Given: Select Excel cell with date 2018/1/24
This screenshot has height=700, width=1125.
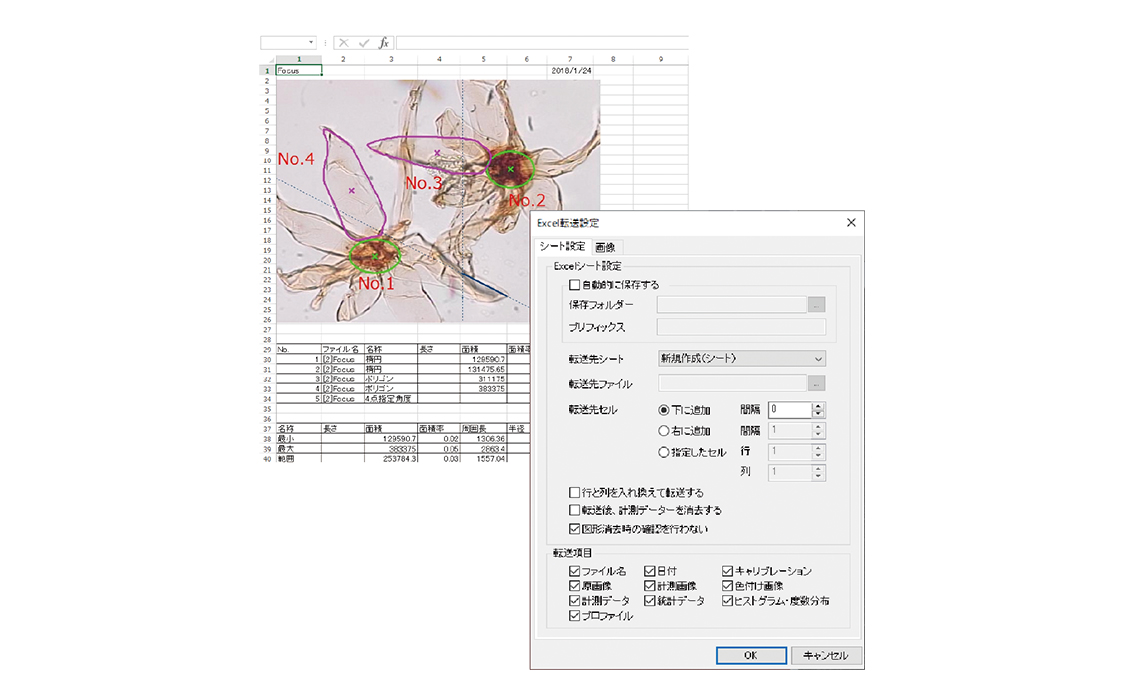Looking at the screenshot, I should [x=570, y=70].
